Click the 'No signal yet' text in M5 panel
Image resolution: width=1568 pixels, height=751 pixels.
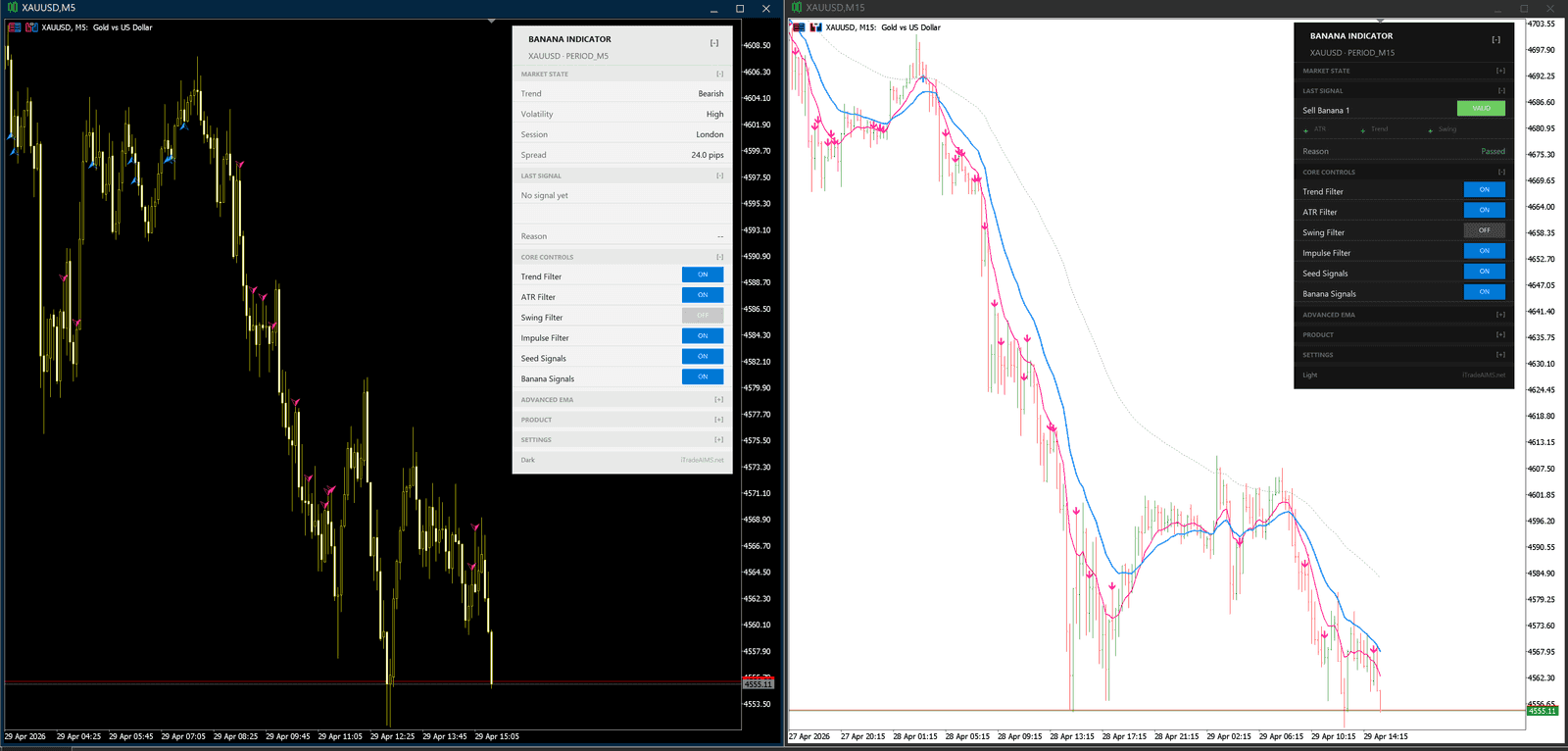click(545, 195)
